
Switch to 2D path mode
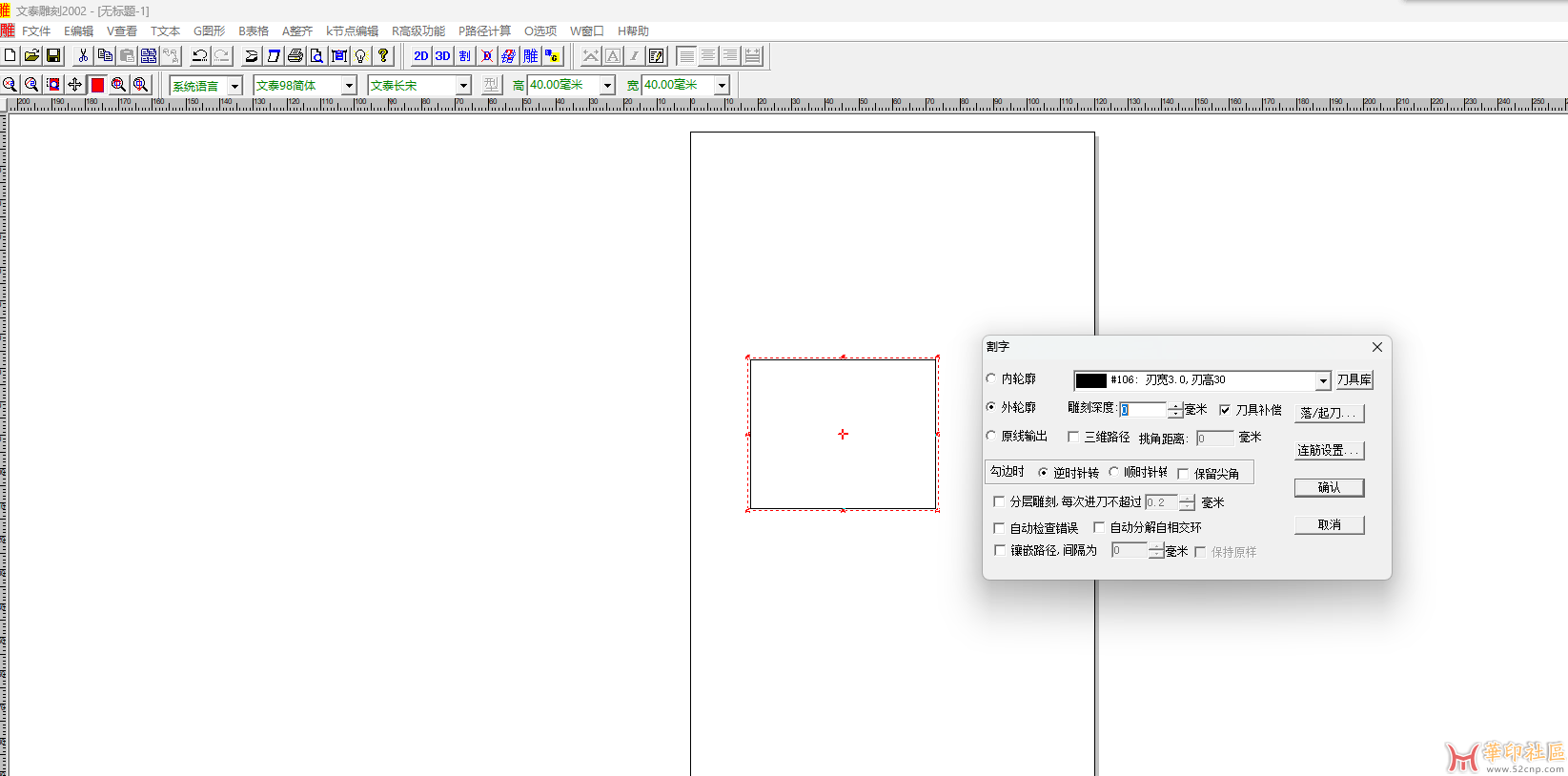click(420, 55)
